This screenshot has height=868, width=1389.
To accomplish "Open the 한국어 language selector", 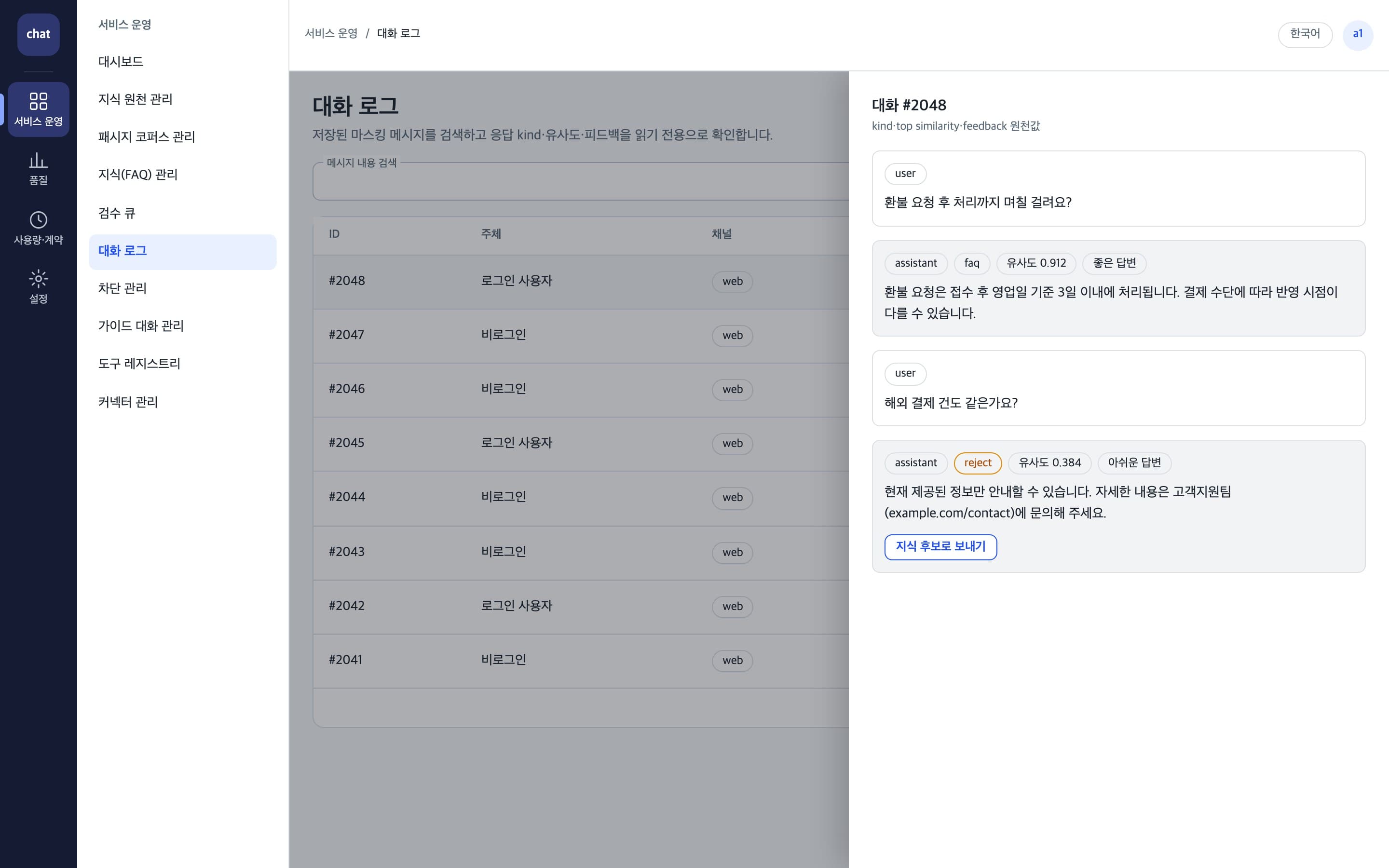I will tap(1305, 35).
